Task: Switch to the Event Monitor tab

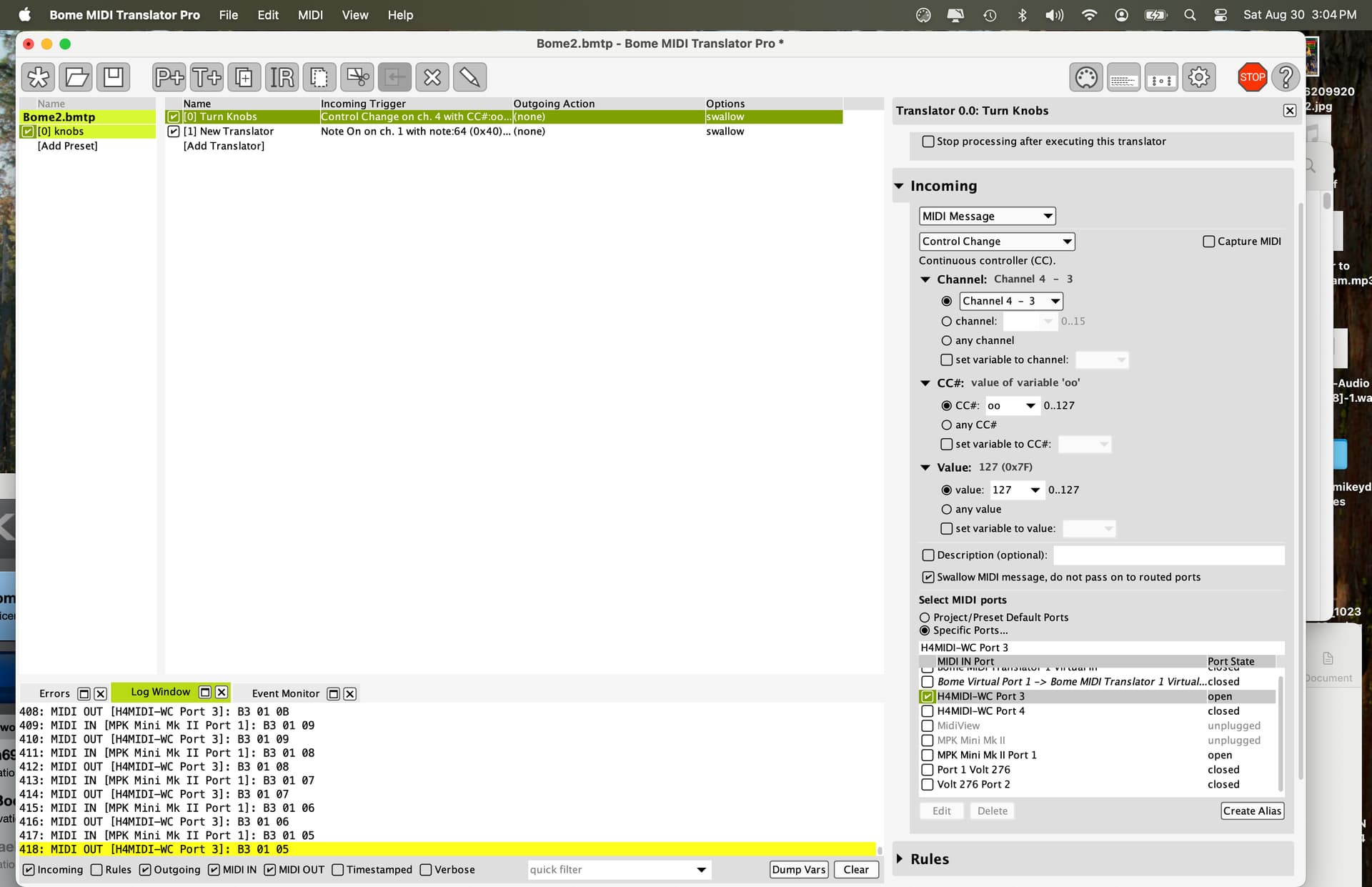Action: 285,693
